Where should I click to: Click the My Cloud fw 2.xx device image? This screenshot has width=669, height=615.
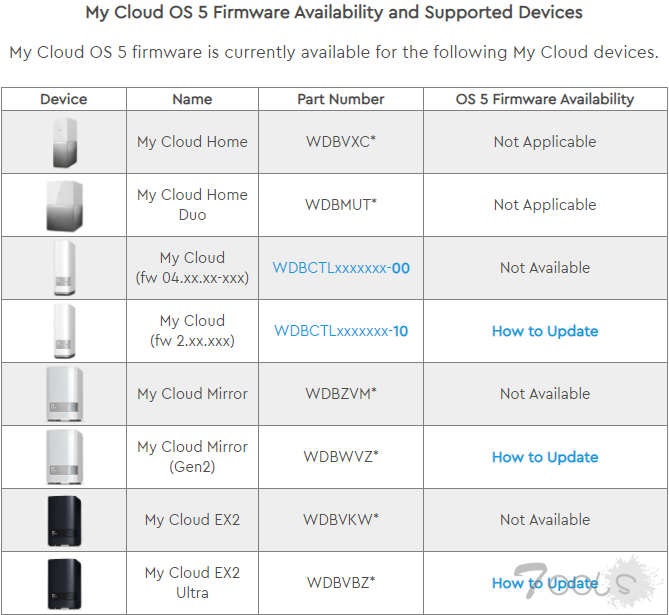[63, 331]
